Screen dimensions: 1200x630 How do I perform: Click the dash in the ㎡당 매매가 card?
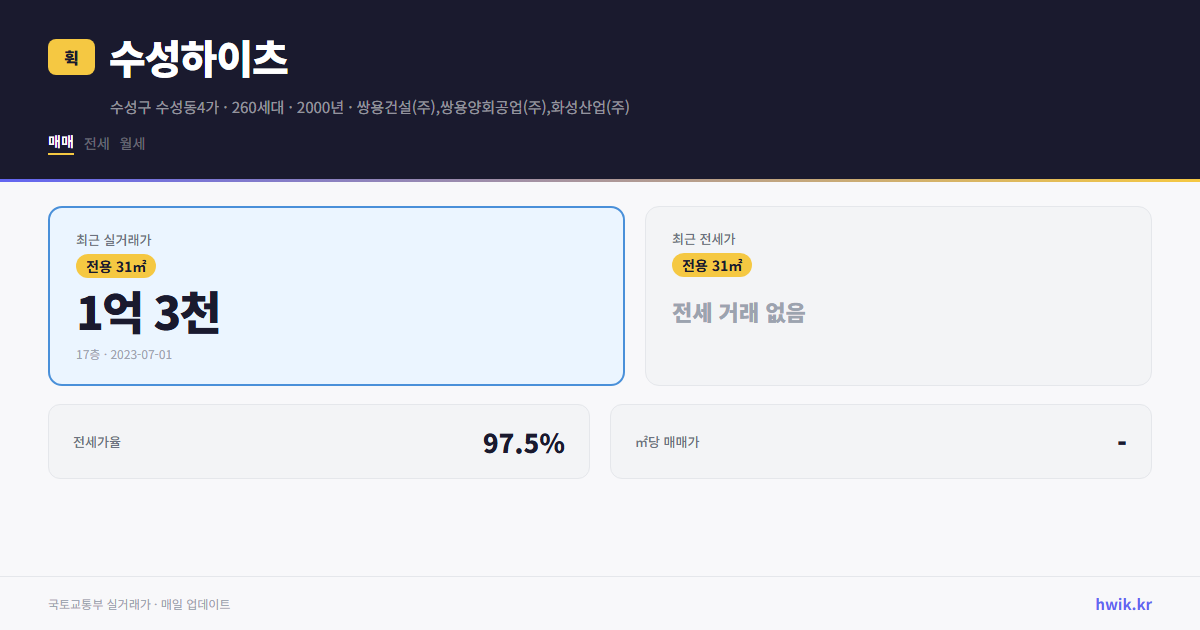(x=1122, y=441)
